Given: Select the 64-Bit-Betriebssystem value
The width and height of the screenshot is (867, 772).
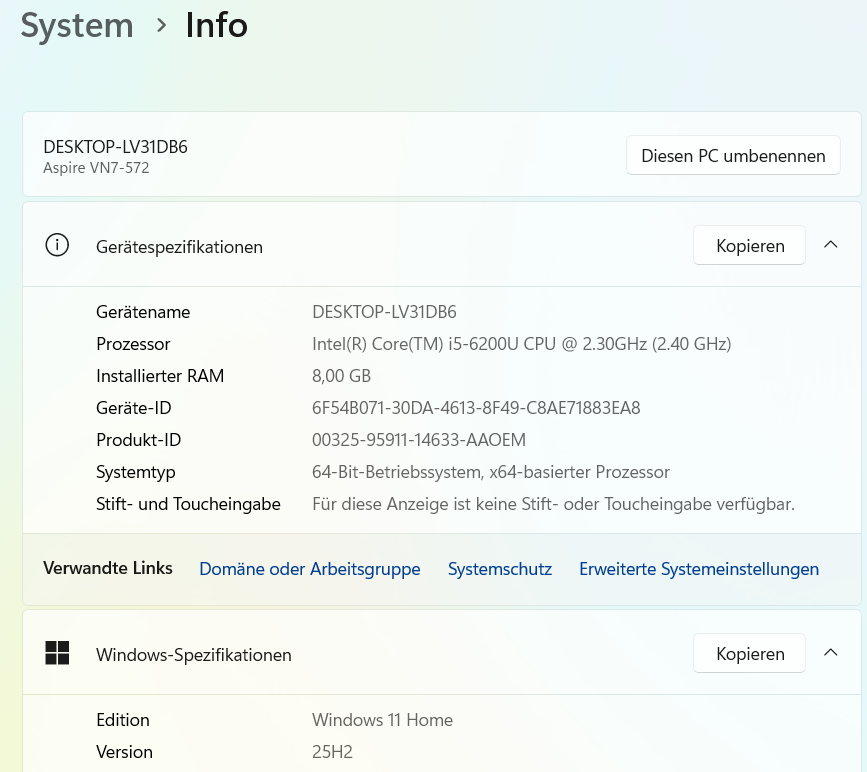Looking at the screenshot, I should point(490,472).
